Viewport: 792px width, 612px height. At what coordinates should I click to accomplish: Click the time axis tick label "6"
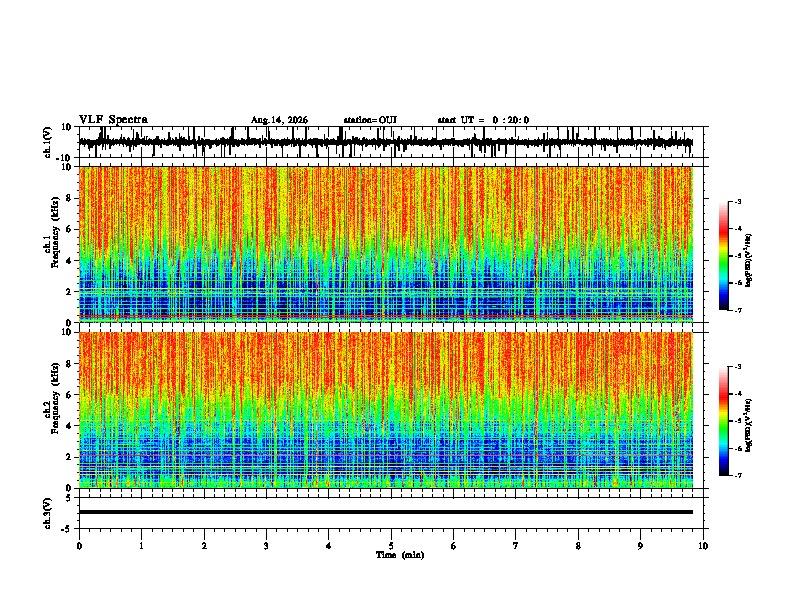click(x=454, y=546)
